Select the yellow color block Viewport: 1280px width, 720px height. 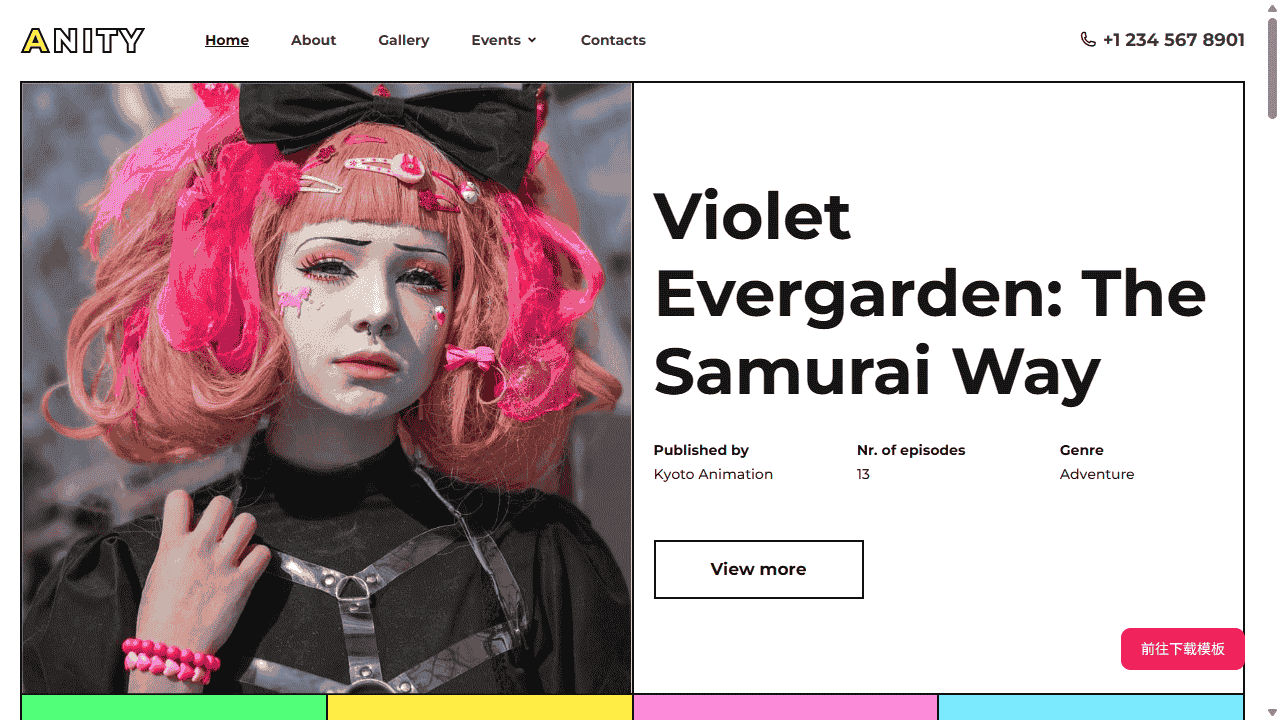pyautogui.click(x=480, y=708)
